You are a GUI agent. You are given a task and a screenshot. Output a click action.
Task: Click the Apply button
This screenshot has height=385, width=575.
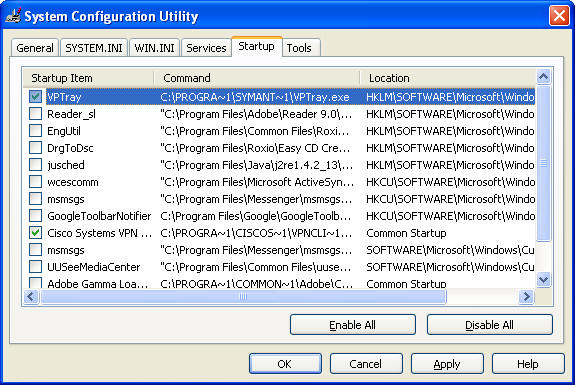[447, 364]
